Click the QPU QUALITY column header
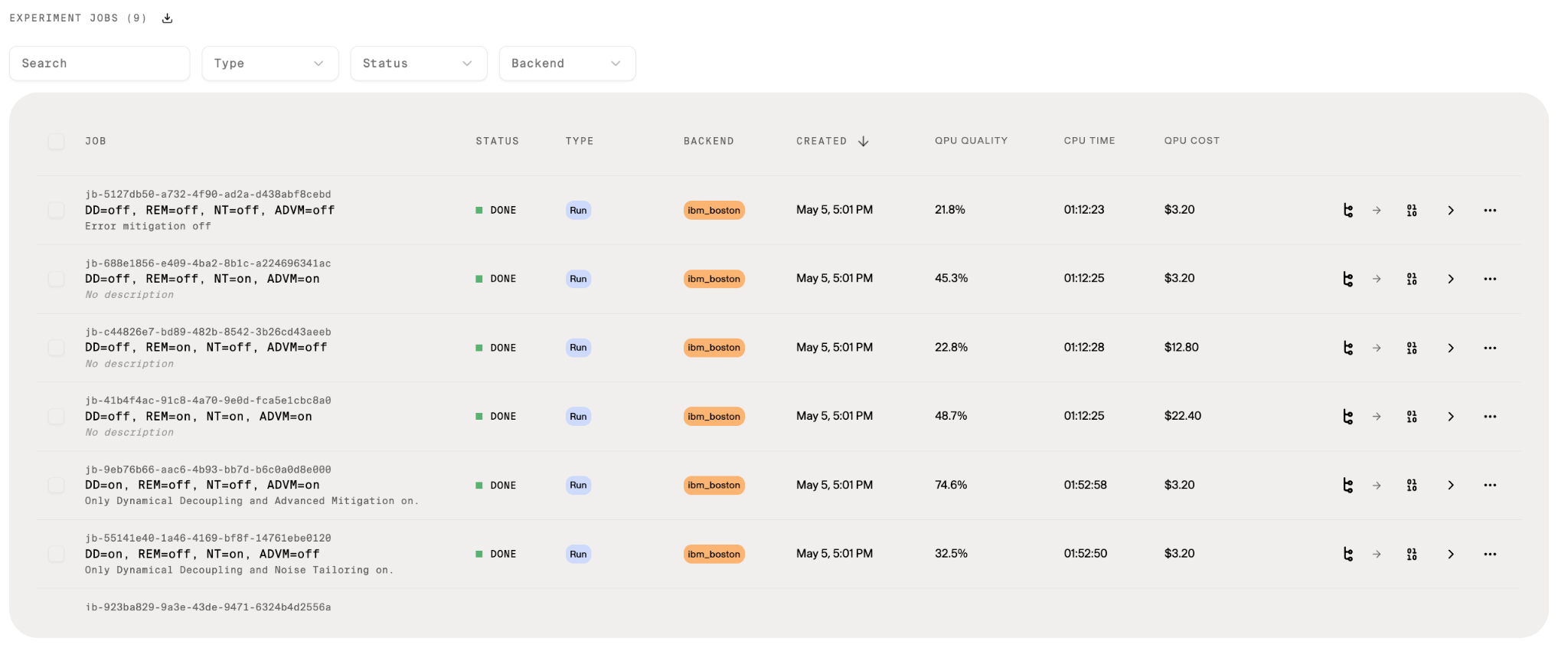Viewport: 1568px width, 648px height. (x=971, y=141)
